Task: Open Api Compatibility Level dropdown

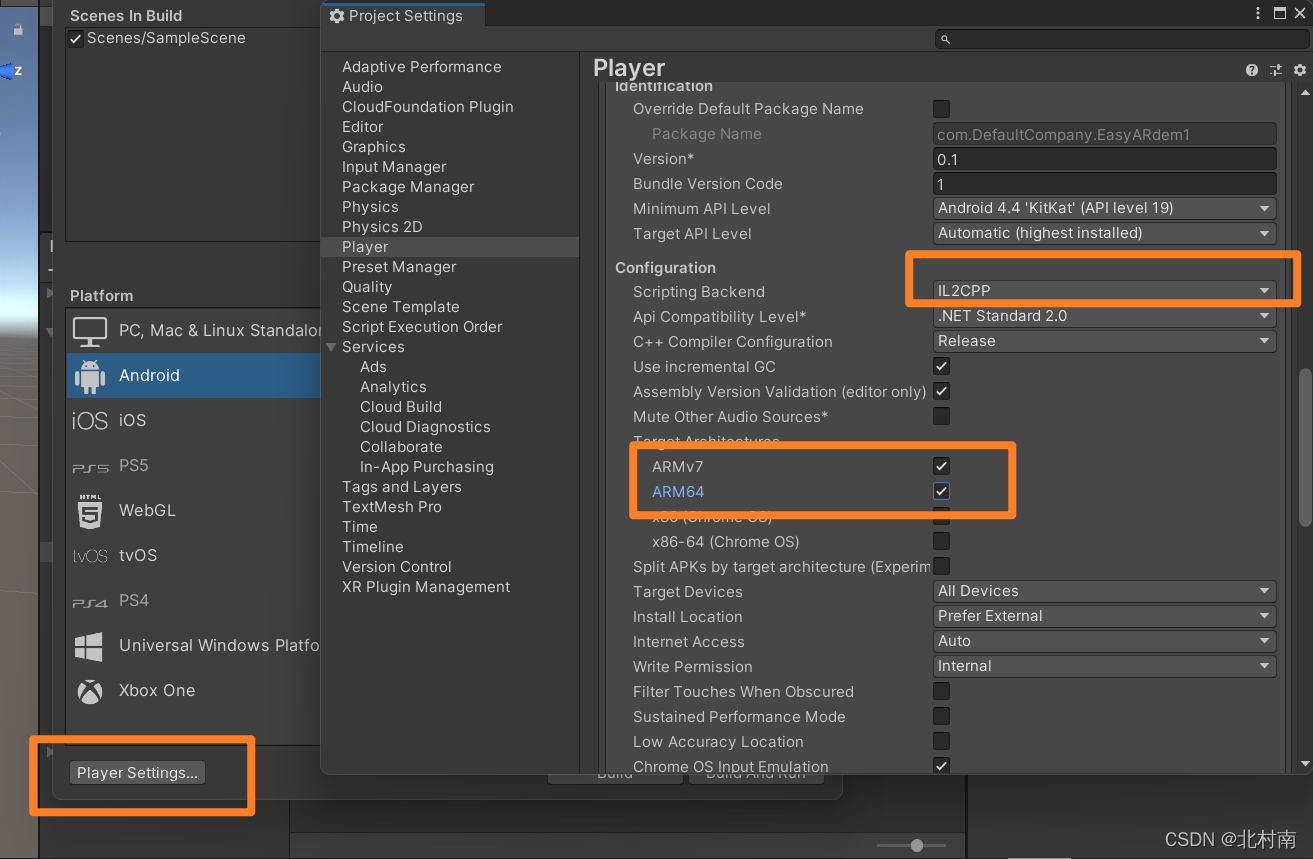Action: click(1104, 316)
